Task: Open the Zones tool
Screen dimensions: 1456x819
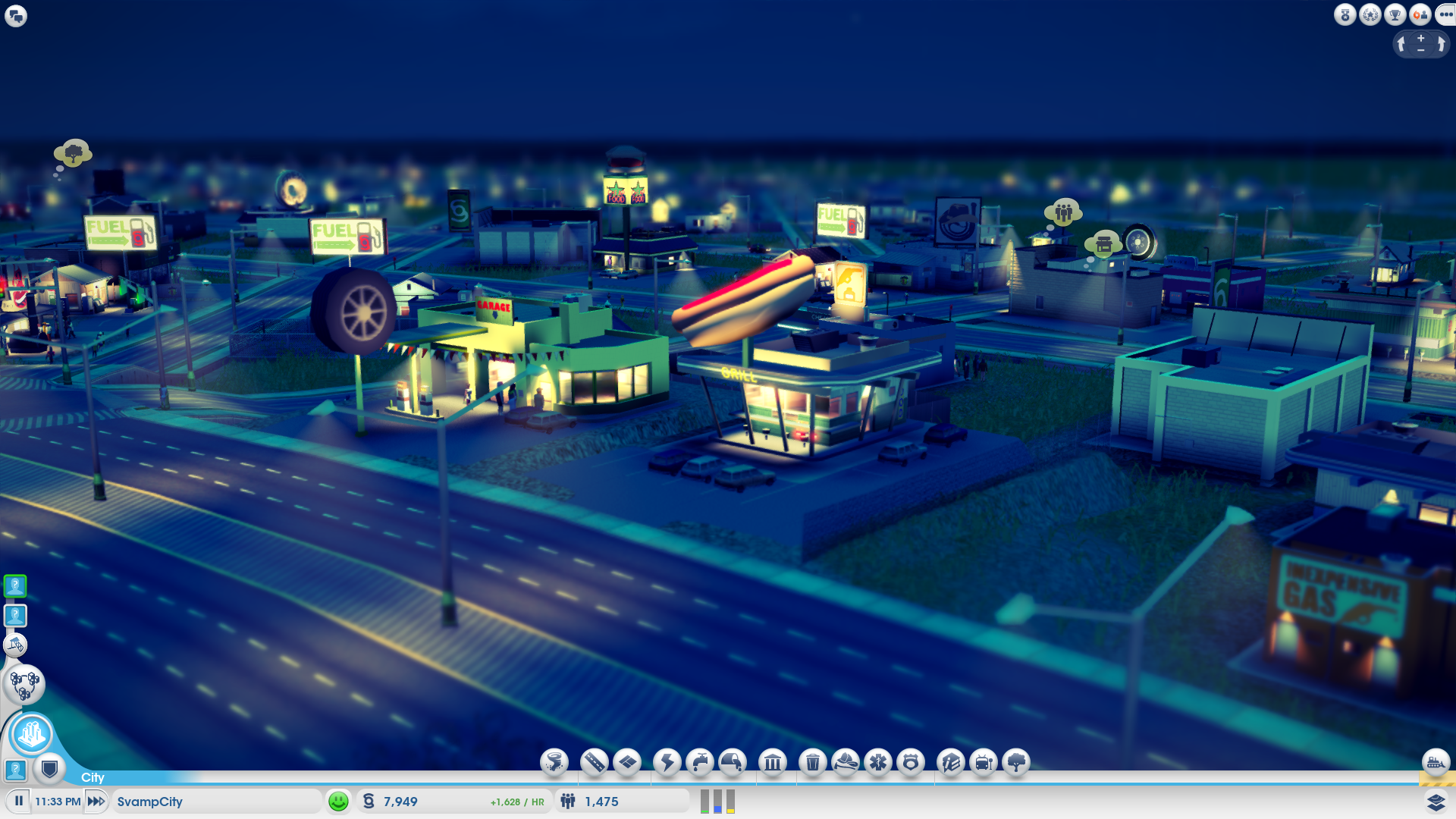Action: [x=627, y=761]
